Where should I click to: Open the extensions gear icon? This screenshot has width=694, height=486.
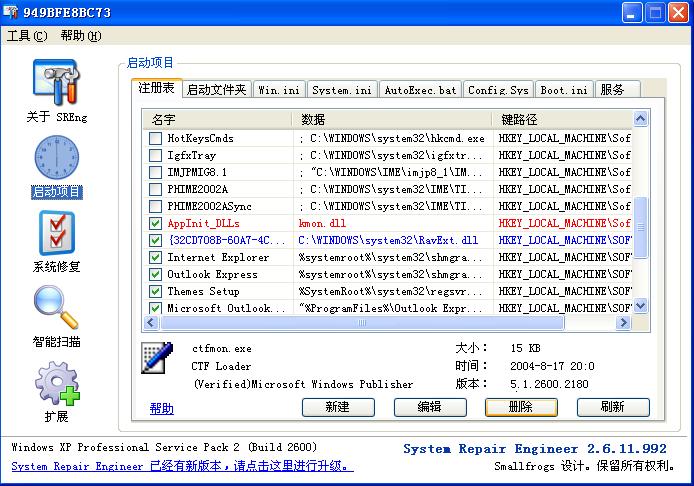click(x=57, y=383)
